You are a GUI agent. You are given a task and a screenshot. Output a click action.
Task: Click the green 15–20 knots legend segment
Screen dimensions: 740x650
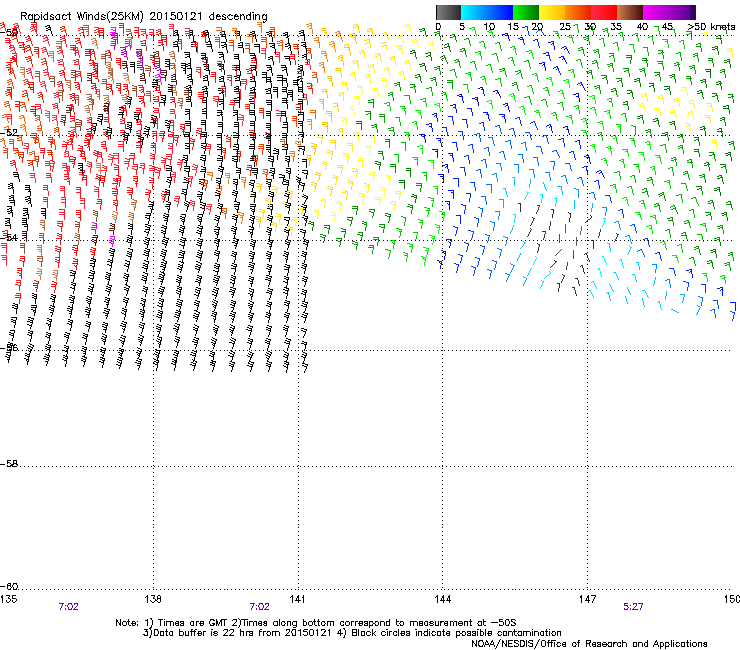[x=526, y=12]
